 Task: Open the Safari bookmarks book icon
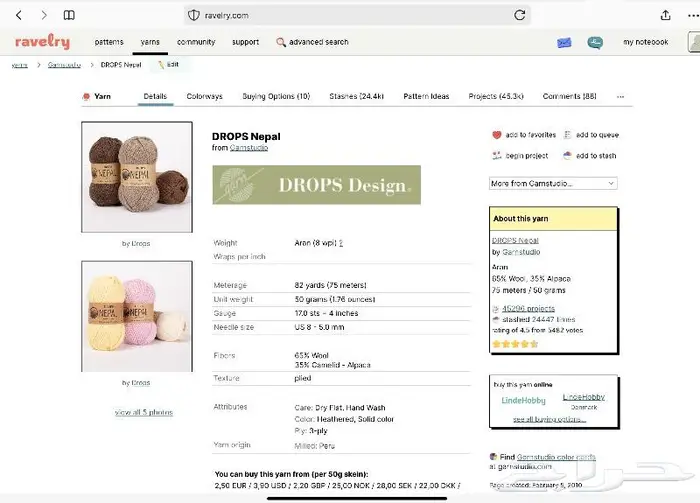pos(69,15)
